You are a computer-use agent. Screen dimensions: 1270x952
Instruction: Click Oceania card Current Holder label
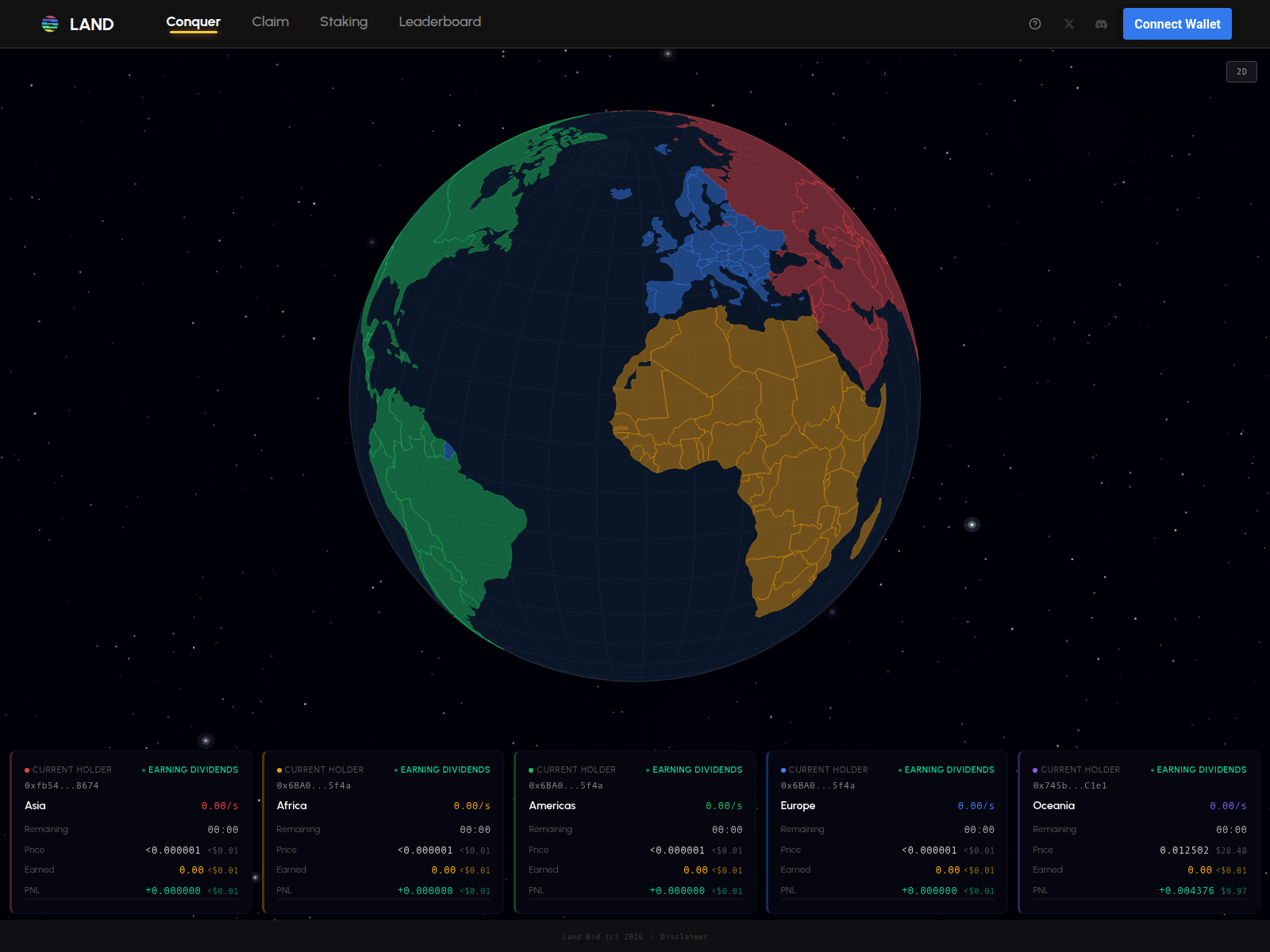(x=1080, y=770)
